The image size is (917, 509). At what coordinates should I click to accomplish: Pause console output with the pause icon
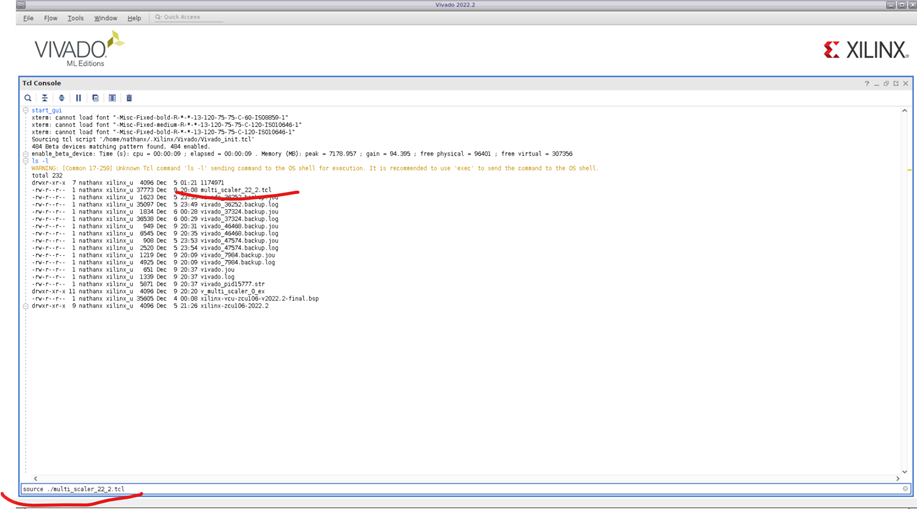click(78, 98)
